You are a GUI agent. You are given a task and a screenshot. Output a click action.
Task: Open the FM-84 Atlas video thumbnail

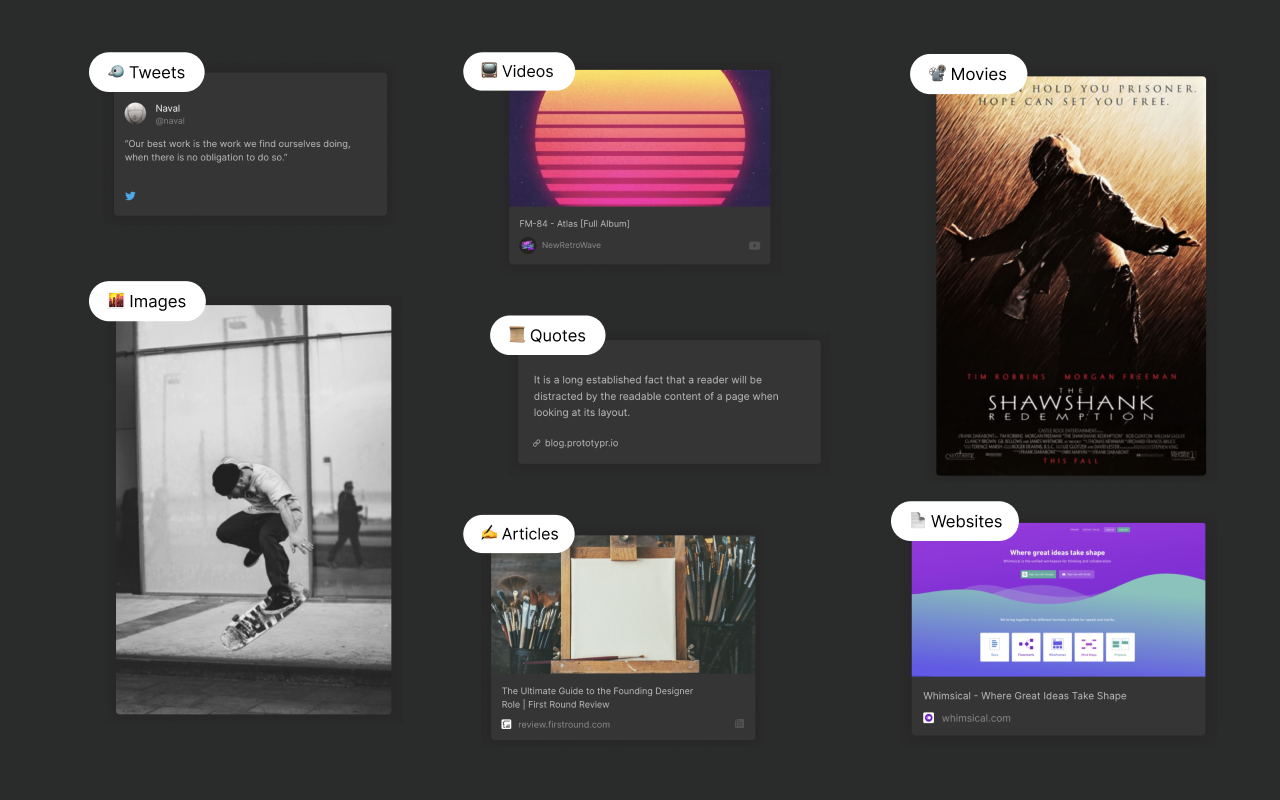640,138
